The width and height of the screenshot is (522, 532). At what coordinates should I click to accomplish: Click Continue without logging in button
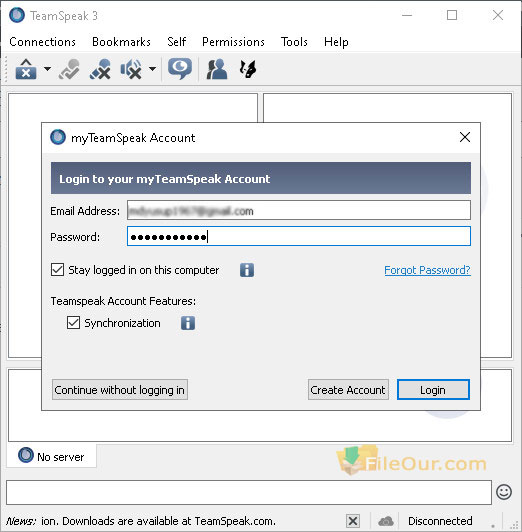120,390
